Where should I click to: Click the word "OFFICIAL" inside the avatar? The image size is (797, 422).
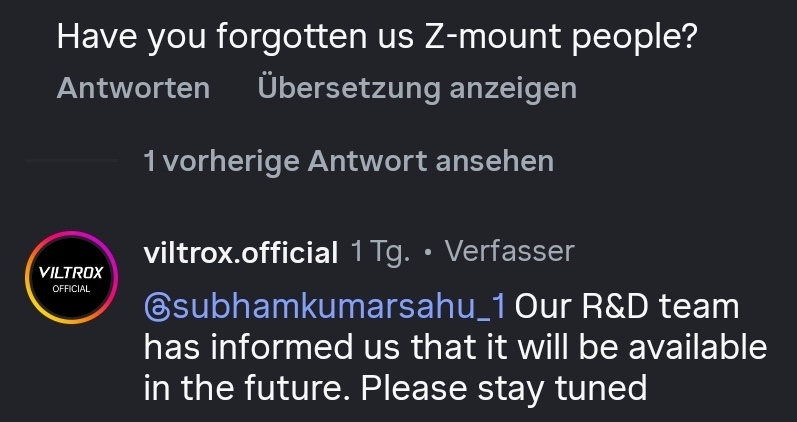(65, 288)
